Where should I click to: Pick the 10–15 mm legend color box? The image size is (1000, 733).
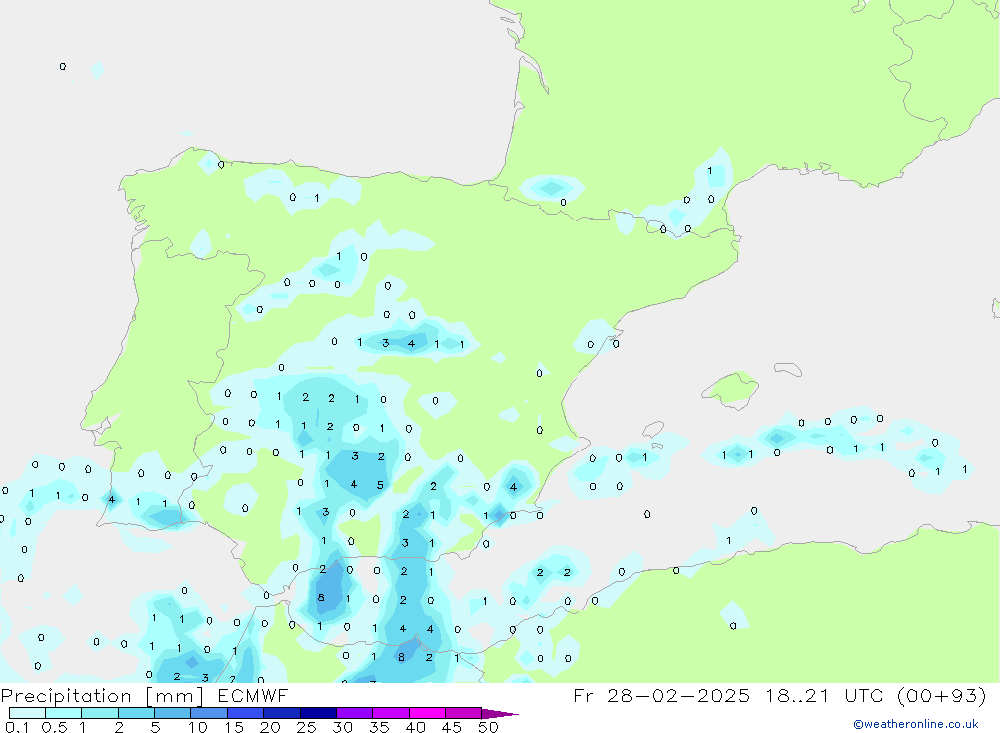click(x=209, y=713)
